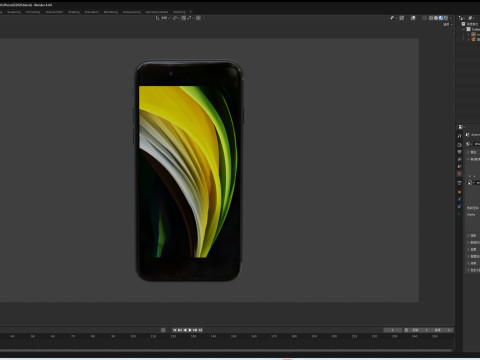Jump to the next keyframe

[x=195, y=330]
